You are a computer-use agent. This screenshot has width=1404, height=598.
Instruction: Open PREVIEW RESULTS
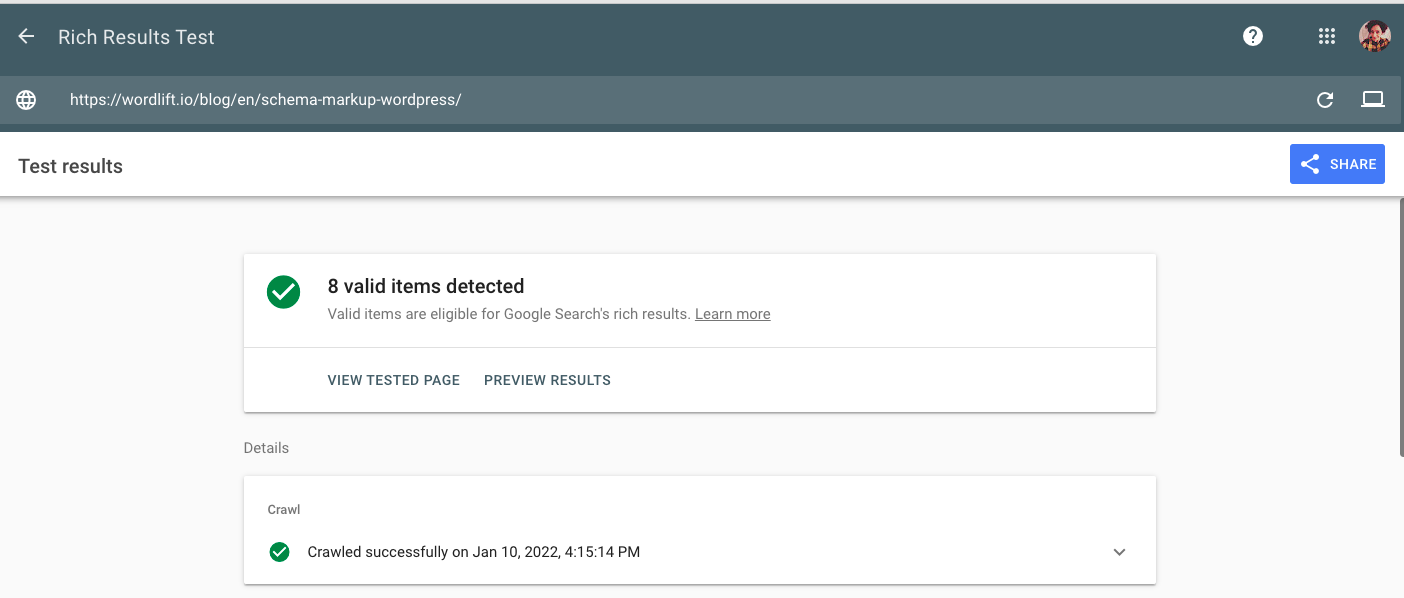coord(547,380)
